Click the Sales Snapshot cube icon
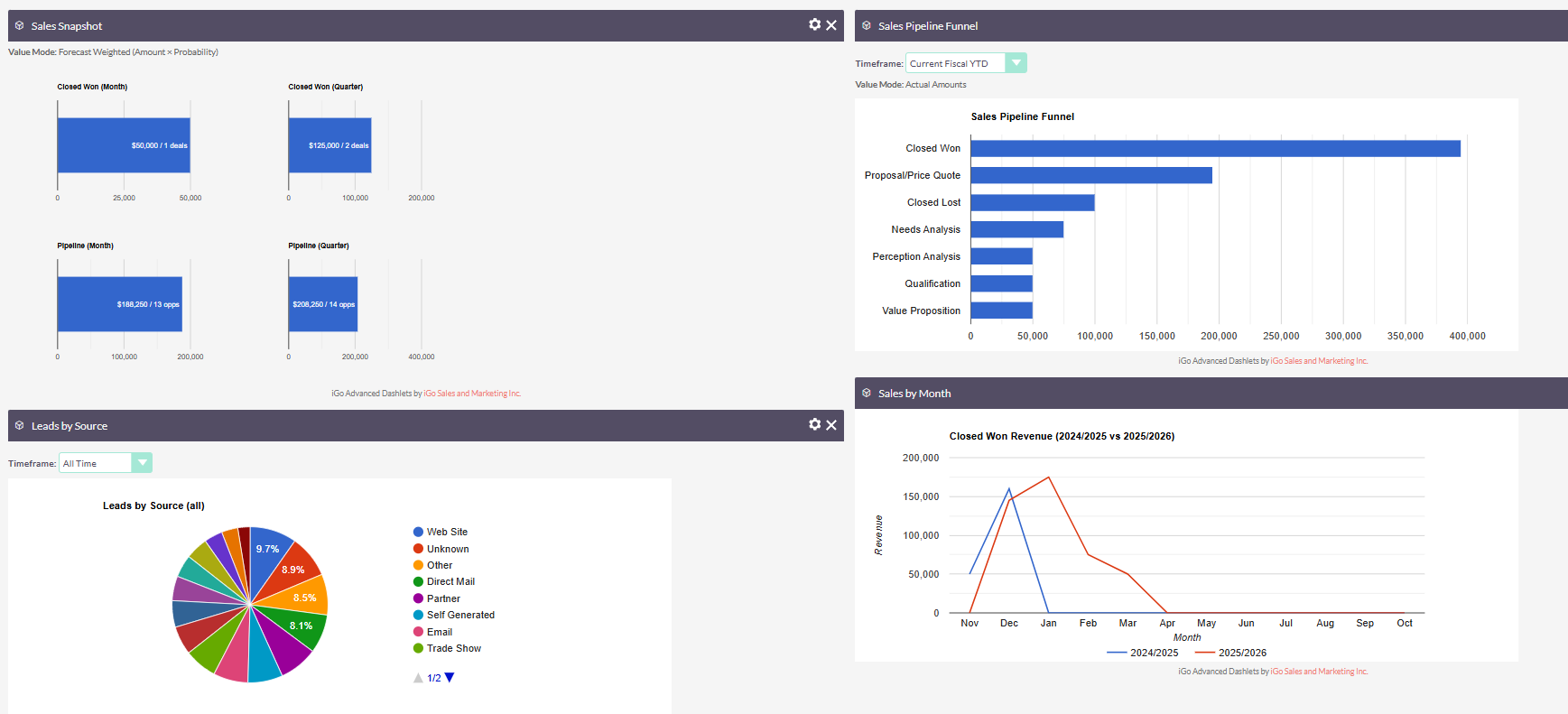1568x714 pixels. 19,25
